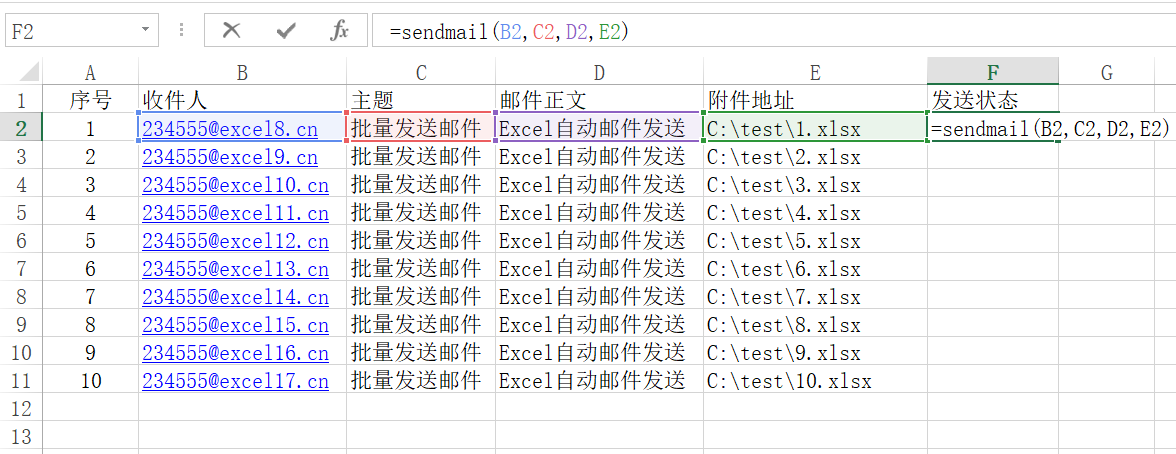
Task: Select cell C:\test\10.xlsx
Action: [x=815, y=380]
